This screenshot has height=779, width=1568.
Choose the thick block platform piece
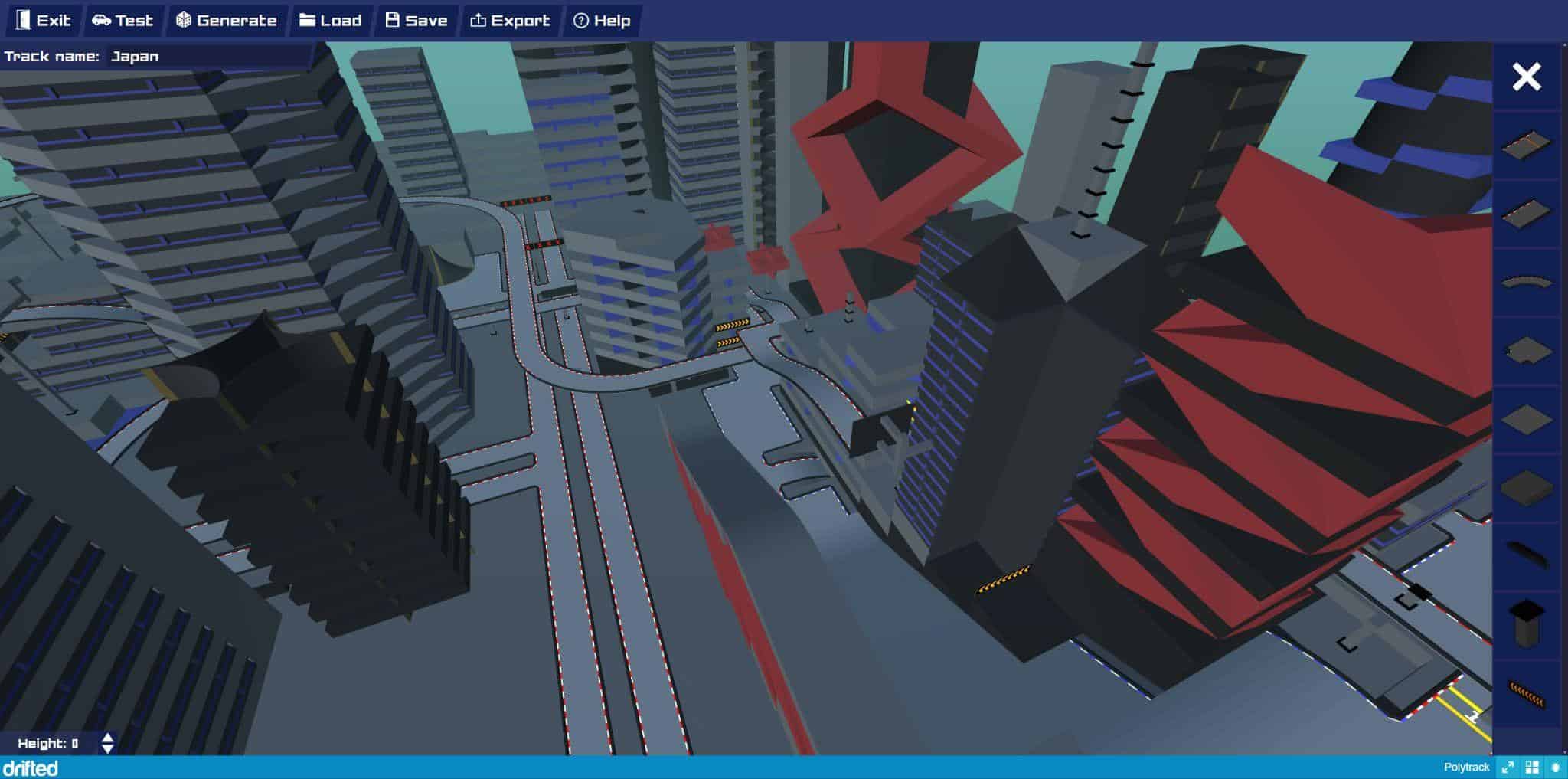pos(1526,488)
